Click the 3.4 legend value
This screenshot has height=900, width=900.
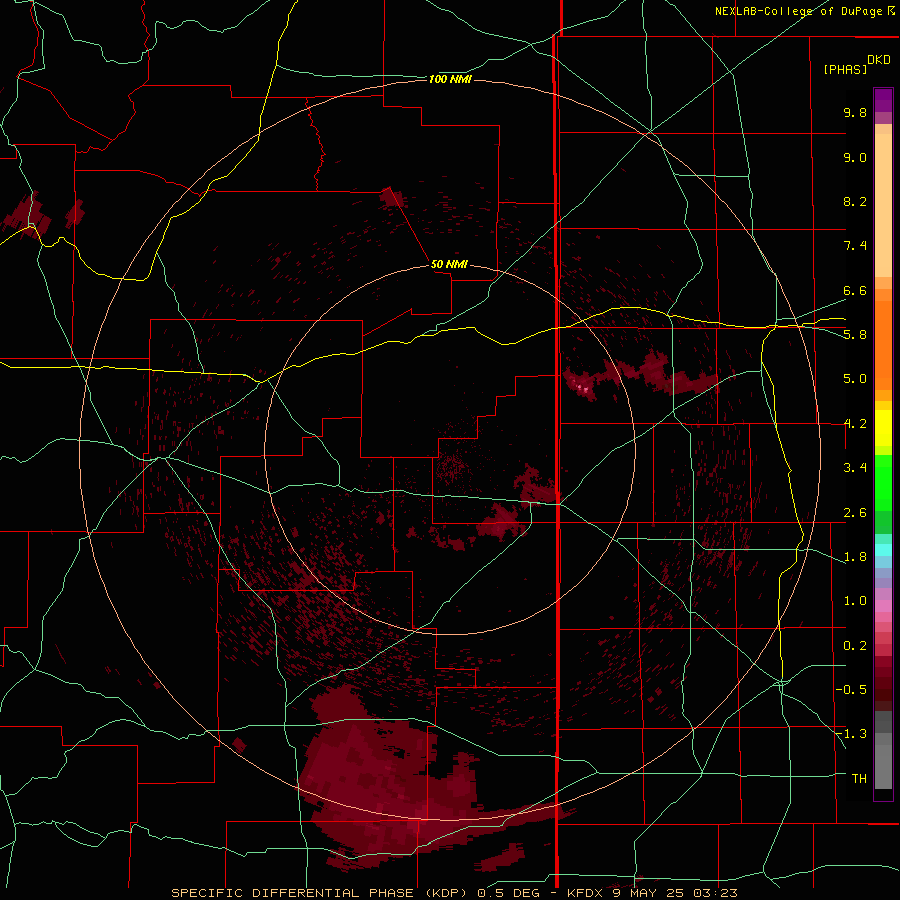[x=855, y=467]
